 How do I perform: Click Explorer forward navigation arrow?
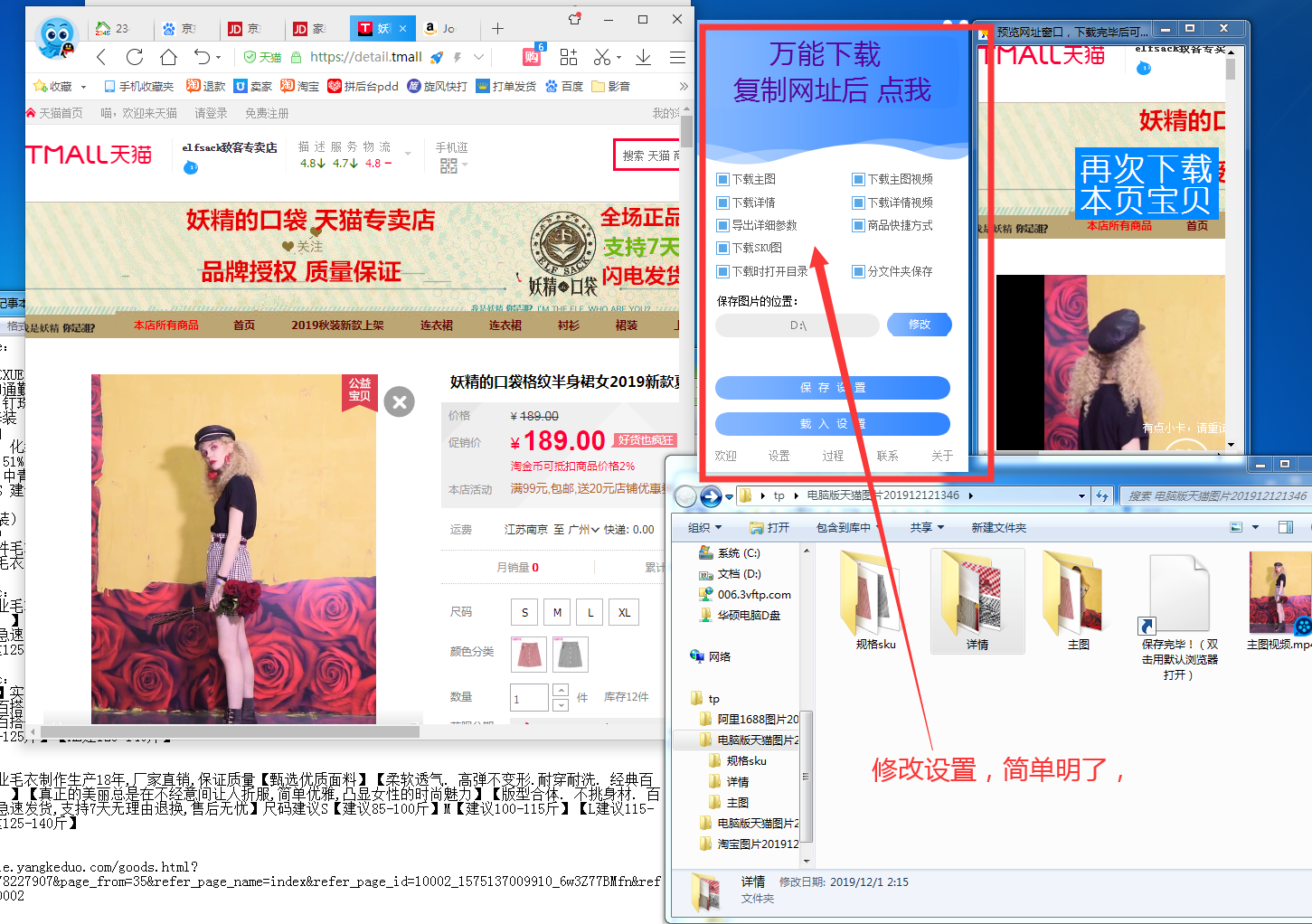(711, 496)
